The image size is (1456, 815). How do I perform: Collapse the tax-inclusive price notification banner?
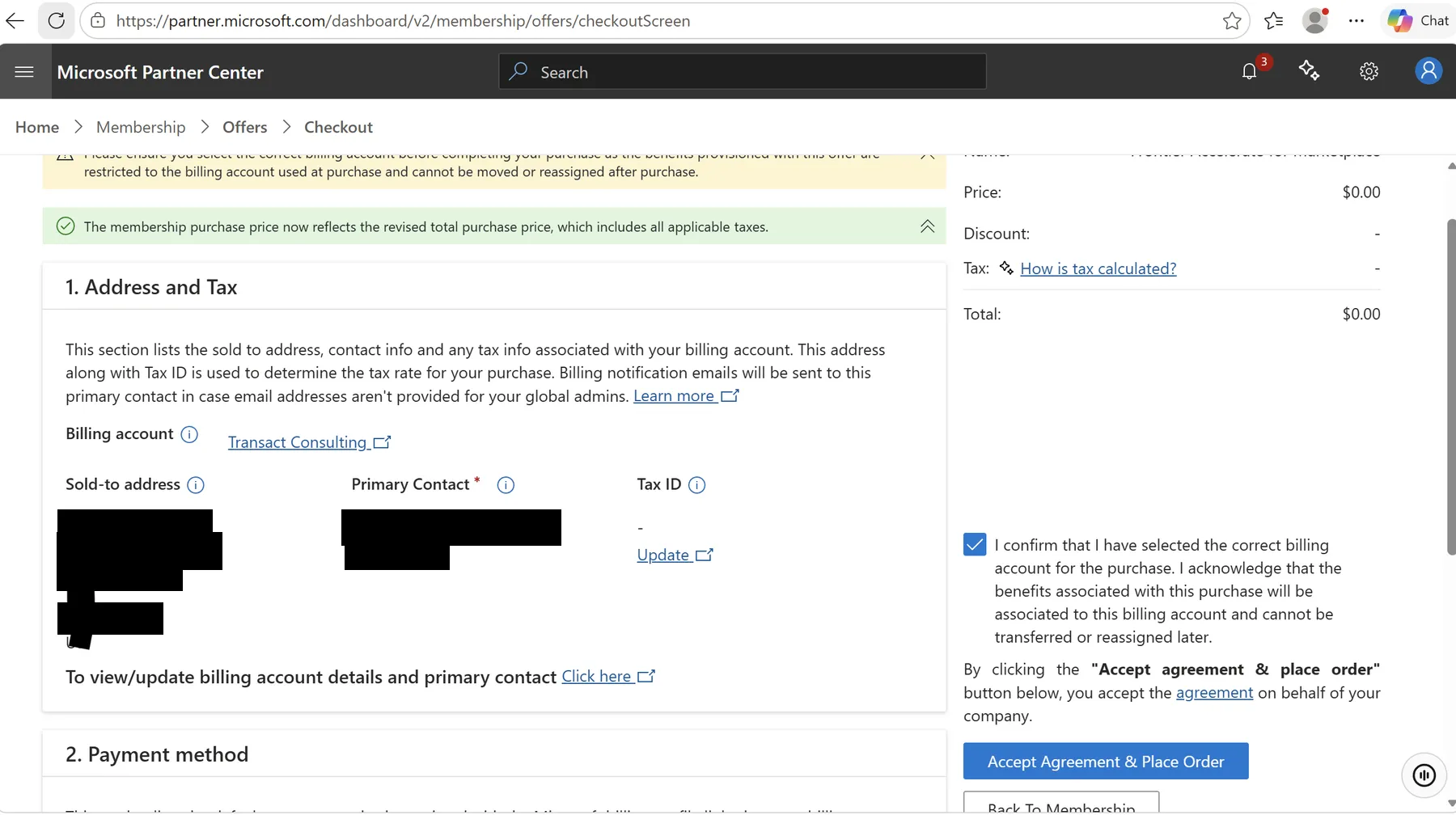tap(928, 226)
